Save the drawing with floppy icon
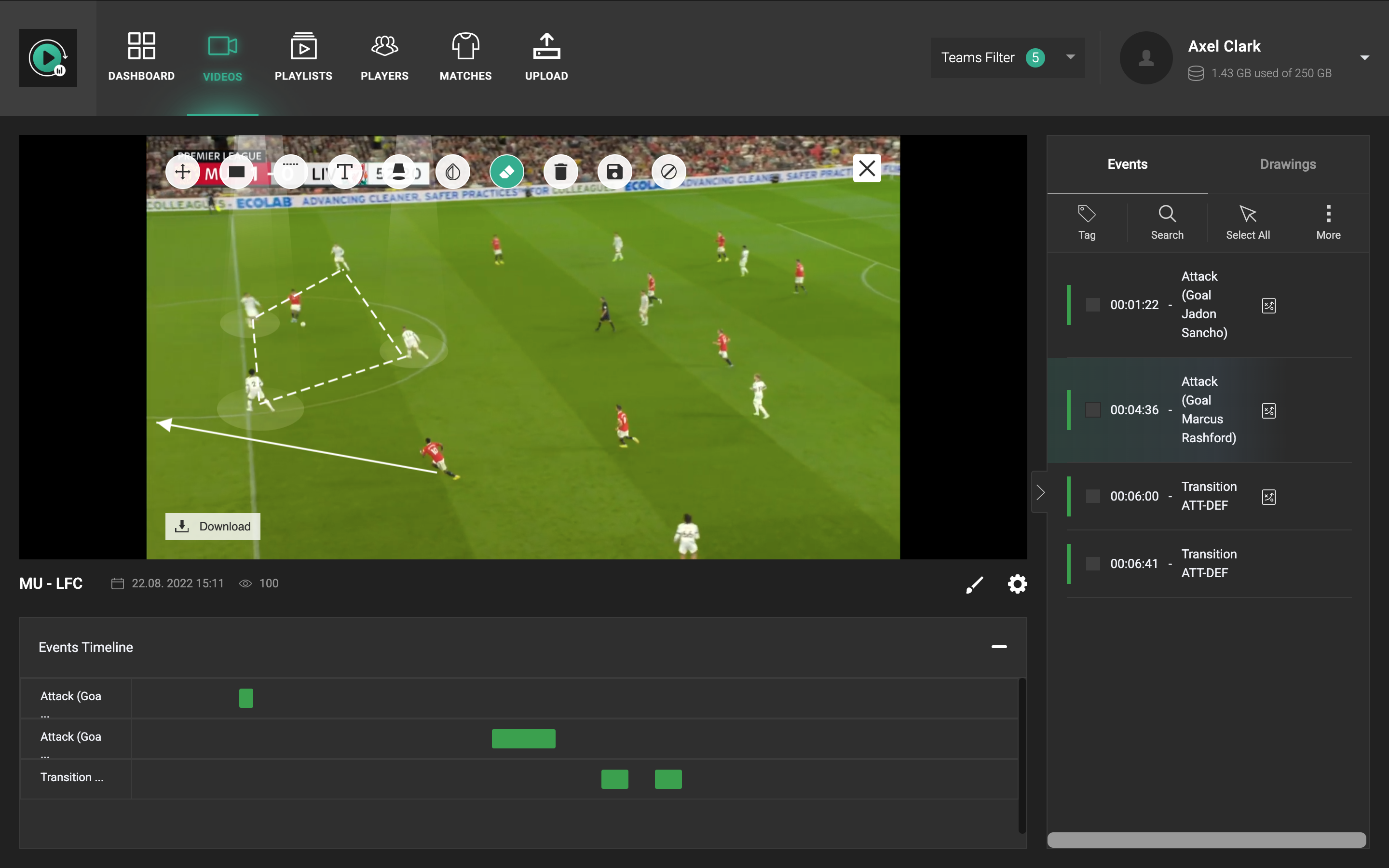1389x868 pixels. 615,172
